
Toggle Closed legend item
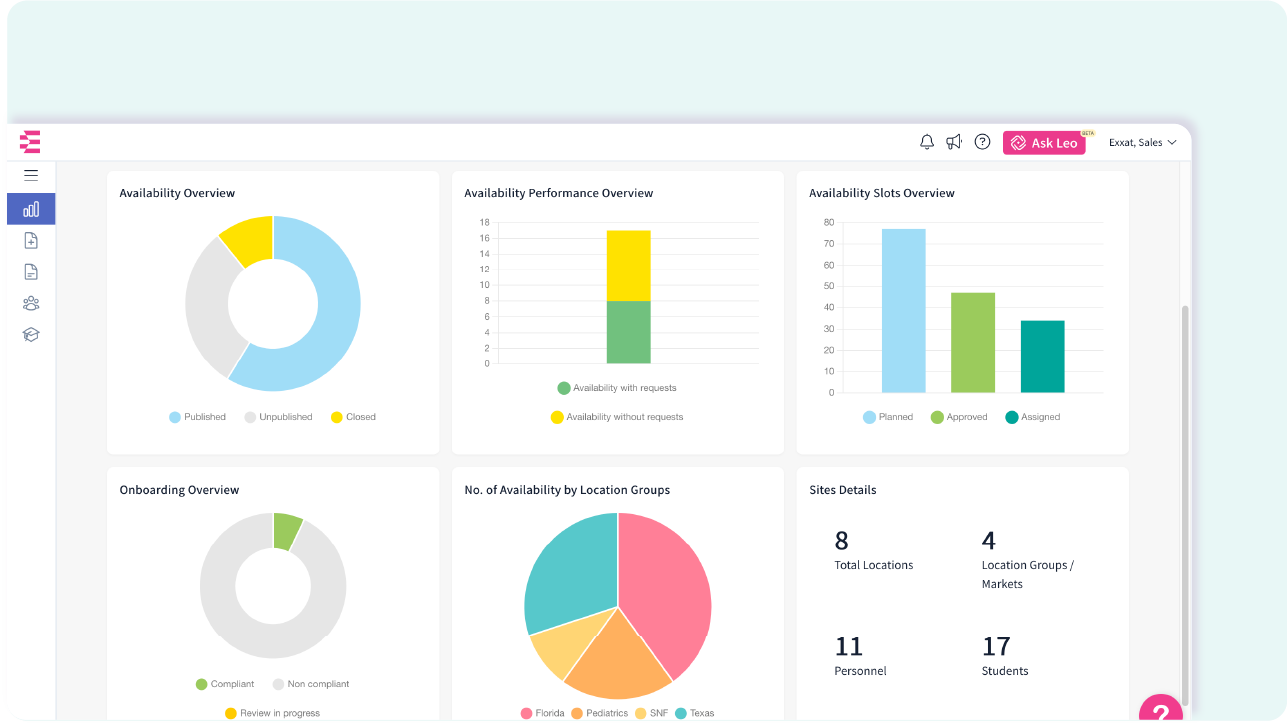(353, 417)
